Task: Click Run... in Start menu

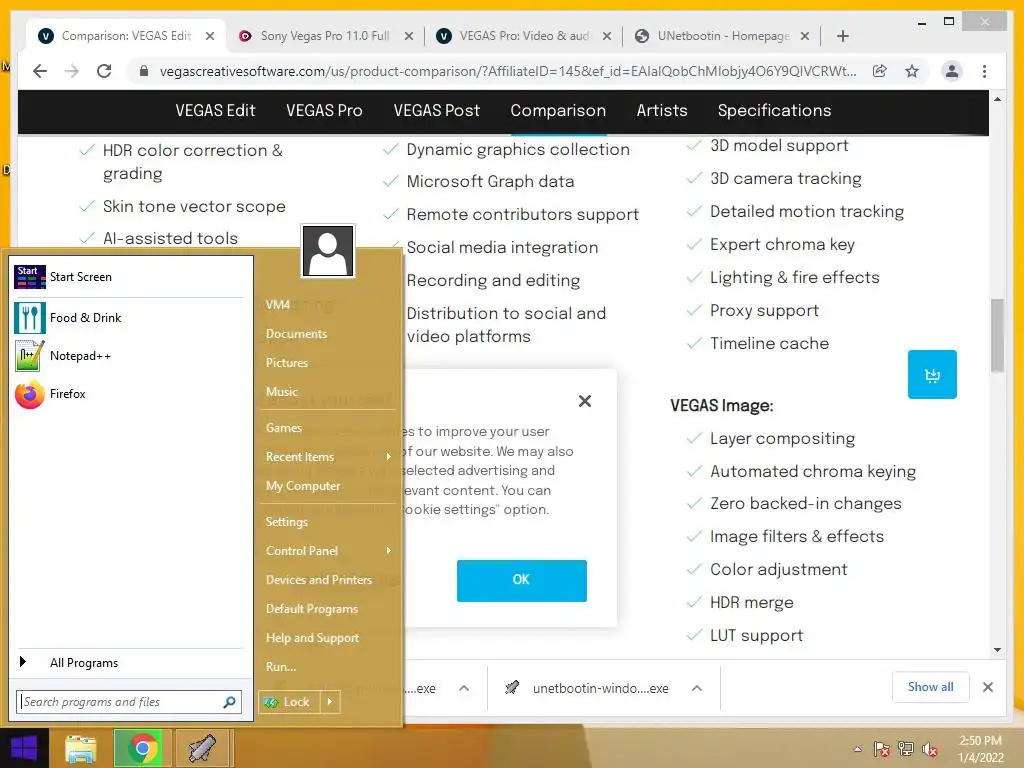Action: pyautogui.click(x=281, y=667)
